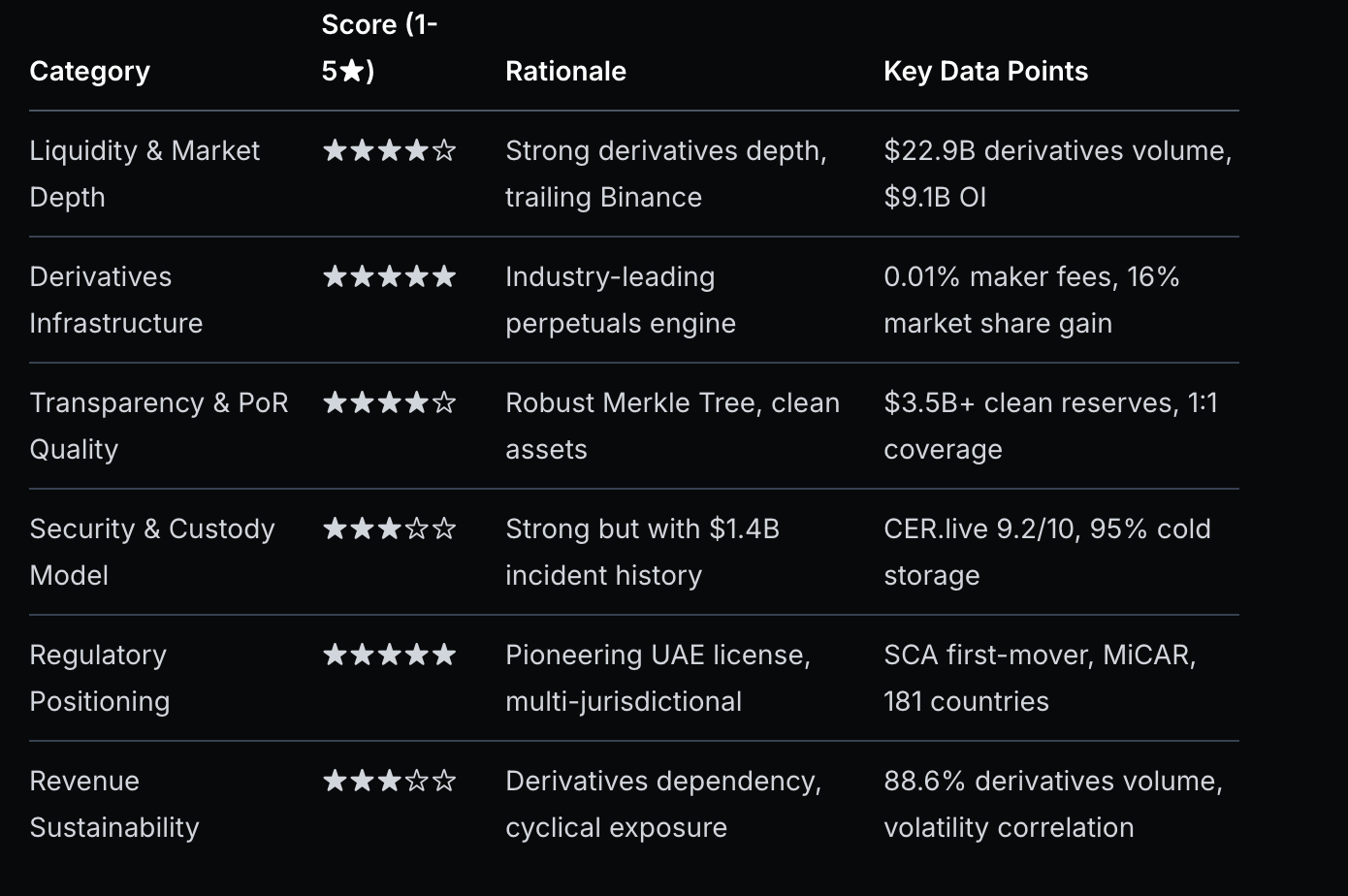The image size is (1348, 896).
Task: Click the Derivatives Infrastructure five-star rating
Action: click(389, 277)
